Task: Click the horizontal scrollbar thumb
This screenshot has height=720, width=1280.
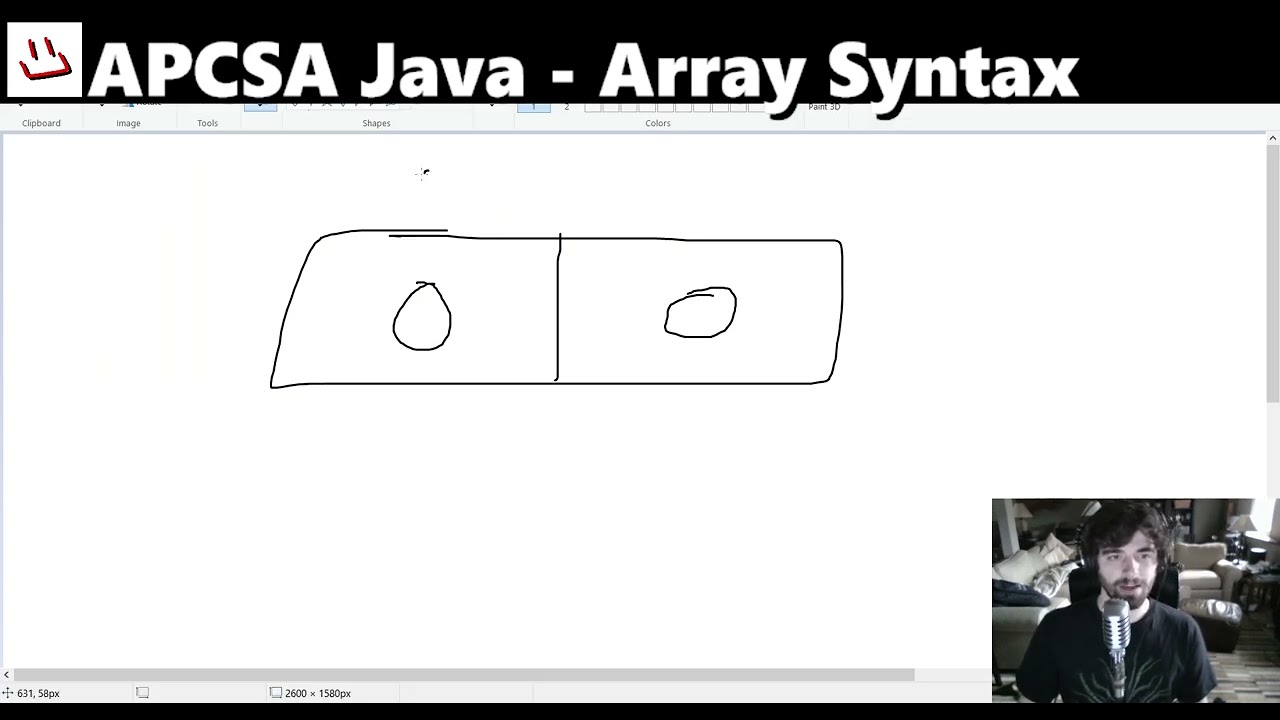Action: pos(464,675)
